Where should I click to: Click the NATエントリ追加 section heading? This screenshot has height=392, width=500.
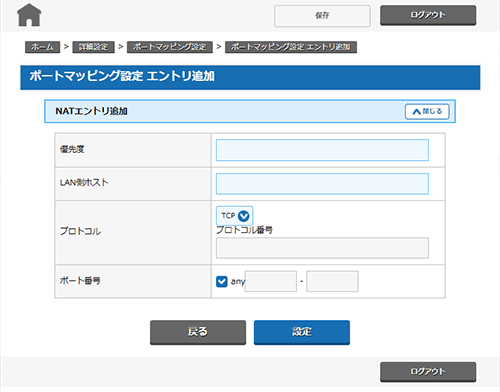[91, 111]
